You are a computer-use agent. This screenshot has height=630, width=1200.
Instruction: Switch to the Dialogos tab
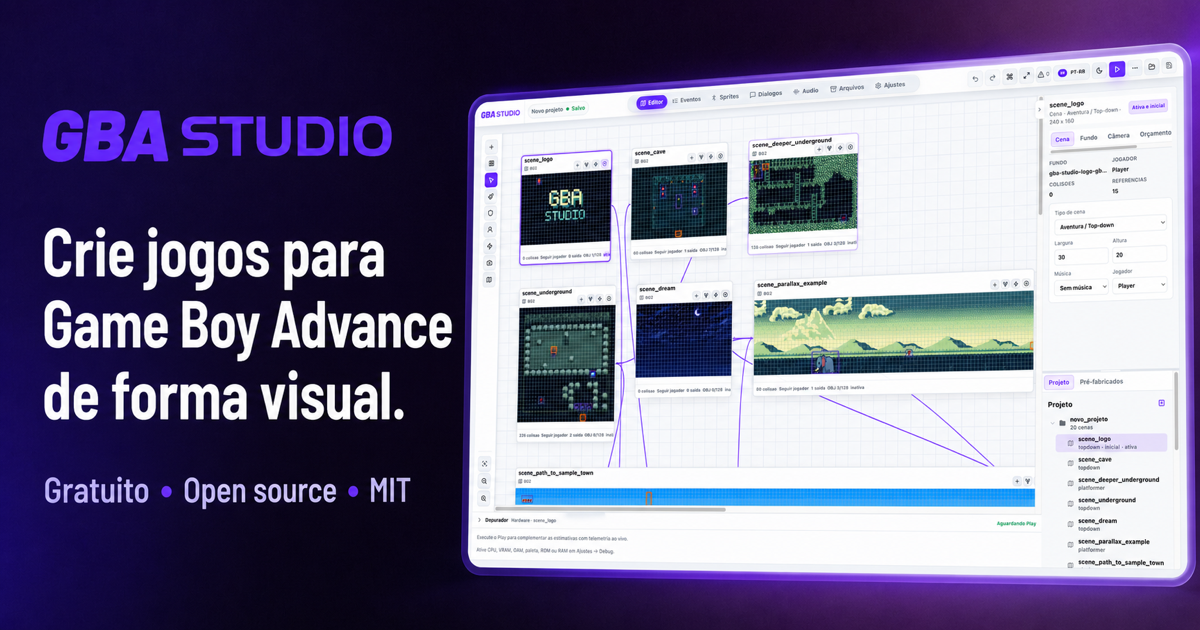(766, 94)
